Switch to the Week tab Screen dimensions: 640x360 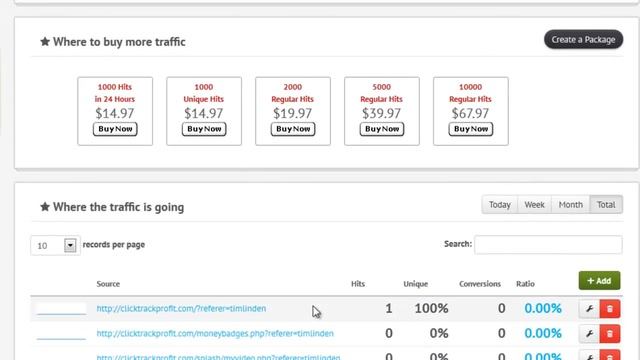534,204
